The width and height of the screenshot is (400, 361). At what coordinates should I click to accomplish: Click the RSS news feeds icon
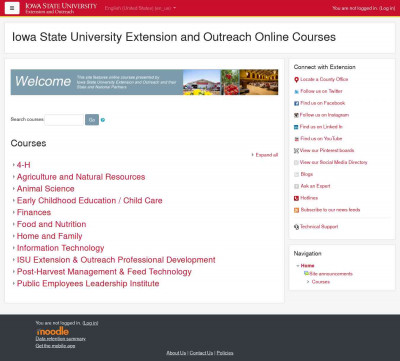(296, 210)
